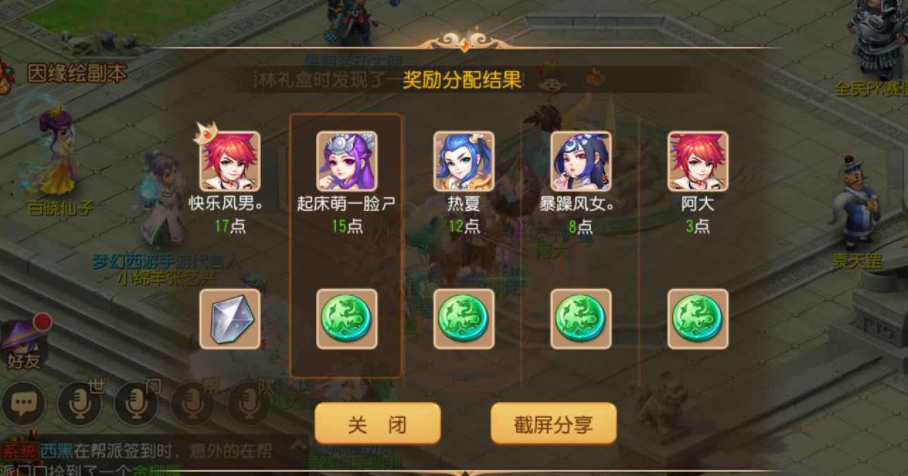Open the chat bubble message button
Viewport: 908px width, 476px height.
click(24, 404)
